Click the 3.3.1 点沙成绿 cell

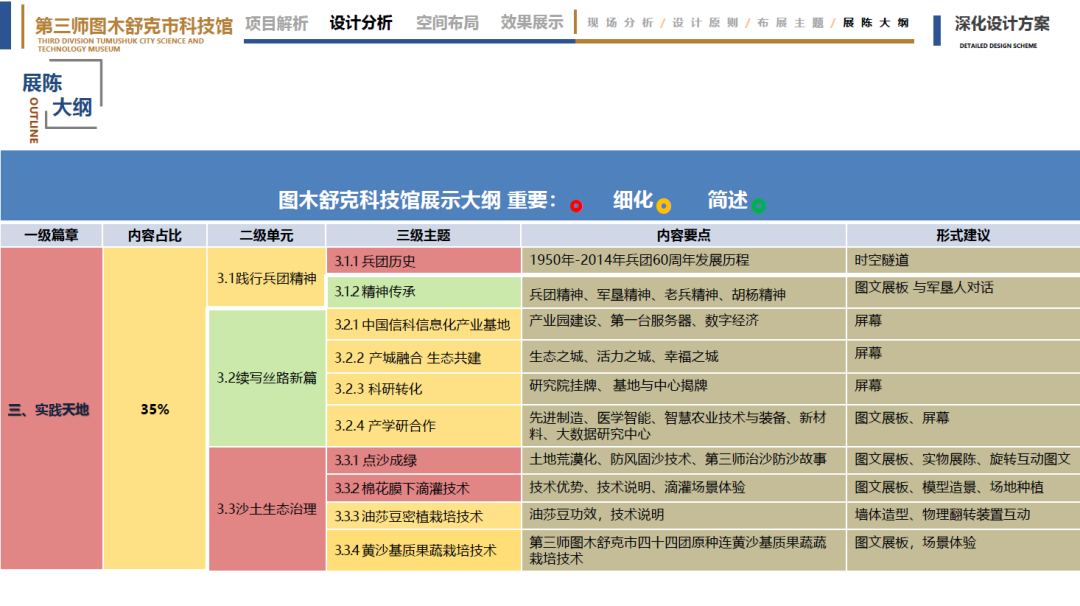(x=424, y=460)
